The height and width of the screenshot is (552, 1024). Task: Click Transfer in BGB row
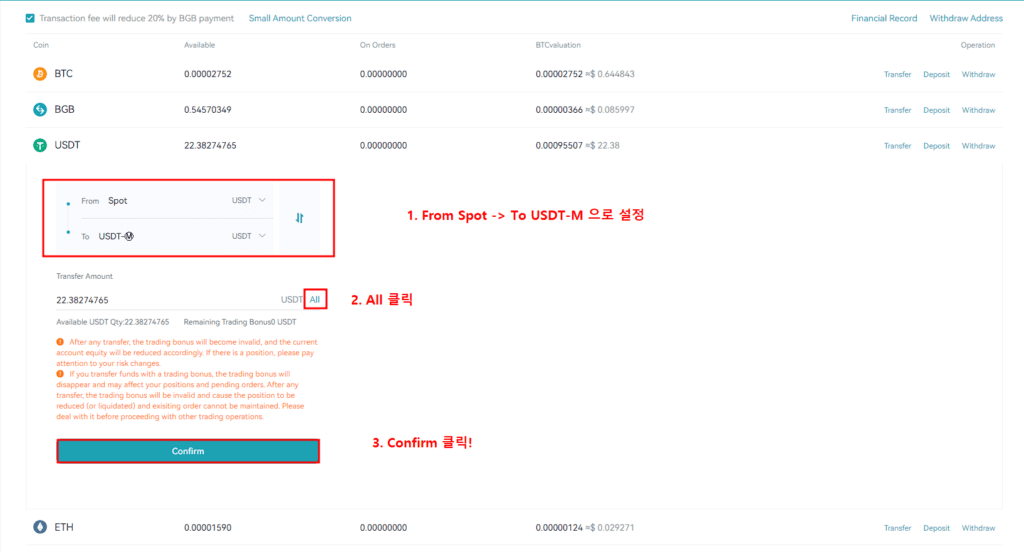tap(897, 110)
